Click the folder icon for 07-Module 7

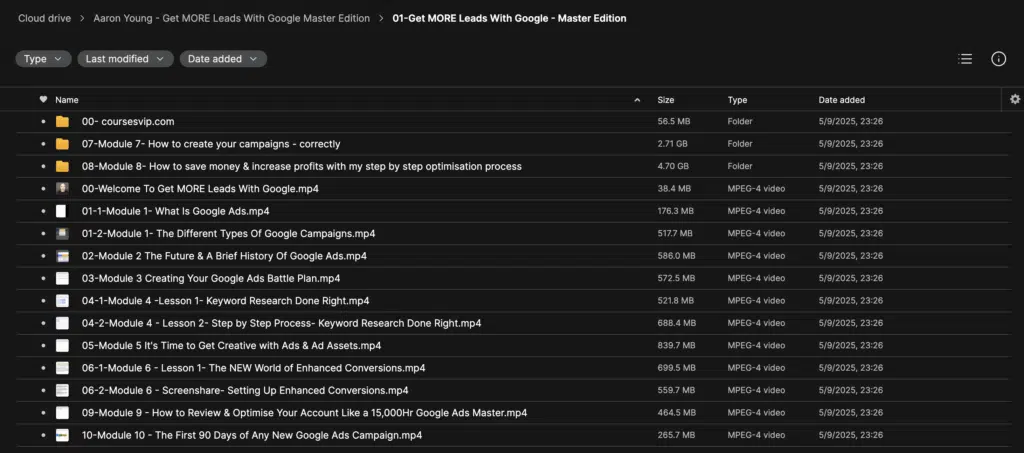tap(62, 144)
